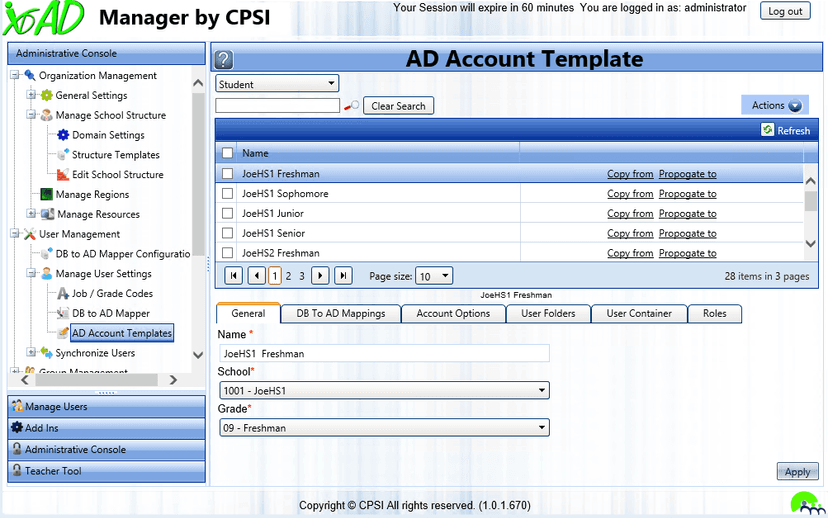Check the JoeHS1 Sophomore row checkbox
828x518 pixels.
pyautogui.click(x=228, y=194)
